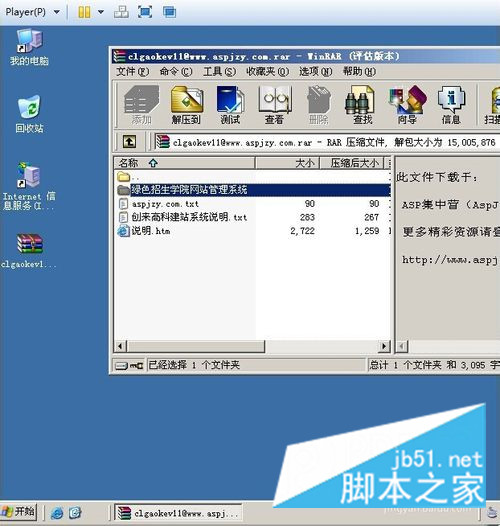Expand the dropdown arrow beside pause button
The width and height of the screenshot is (500, 526).
pyautogui.click(x=101, y=12)
